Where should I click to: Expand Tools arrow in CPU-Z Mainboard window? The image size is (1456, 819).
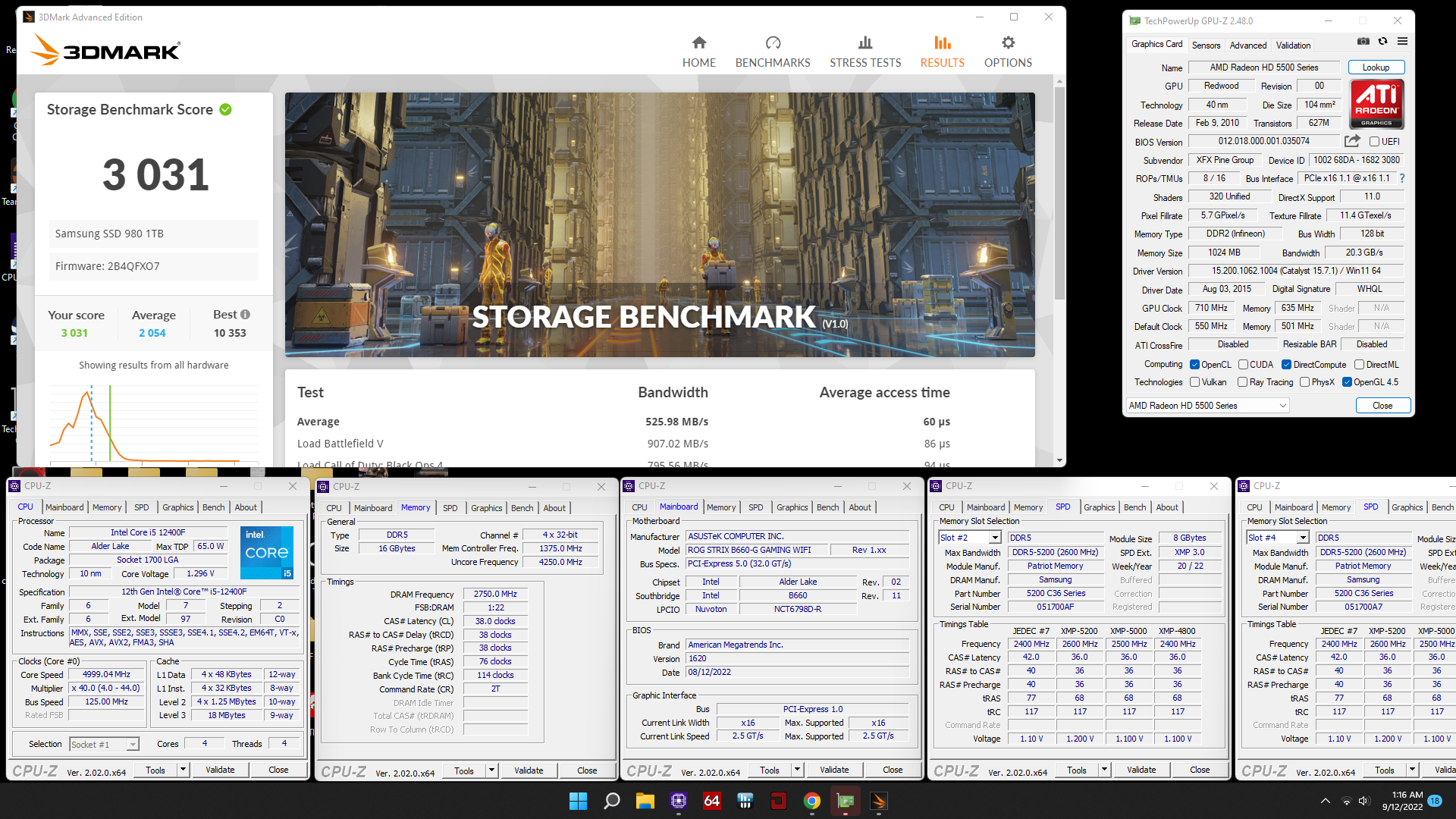pos(797,770)
